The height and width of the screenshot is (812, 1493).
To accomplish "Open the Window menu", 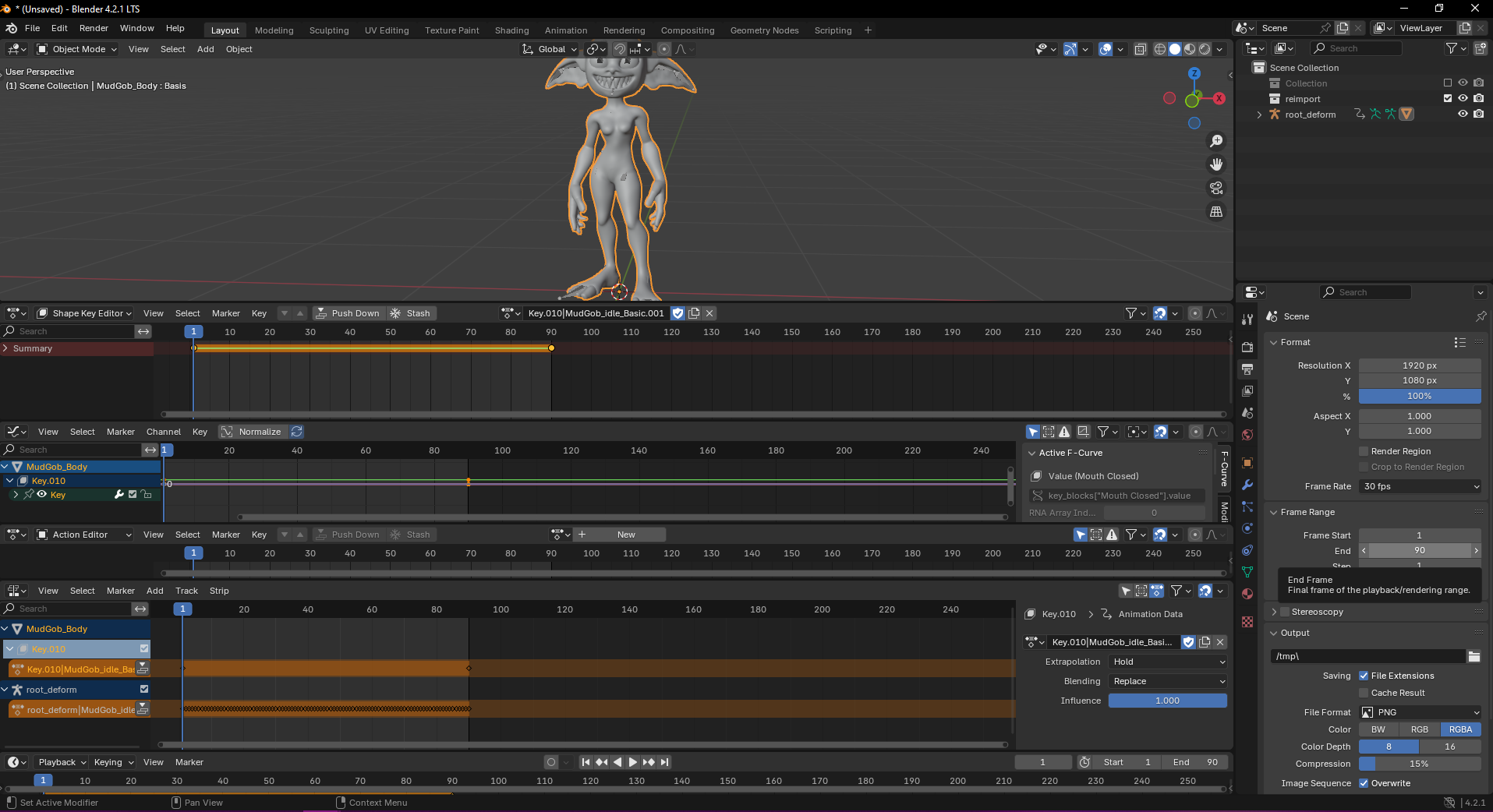I will pos(137,28).
